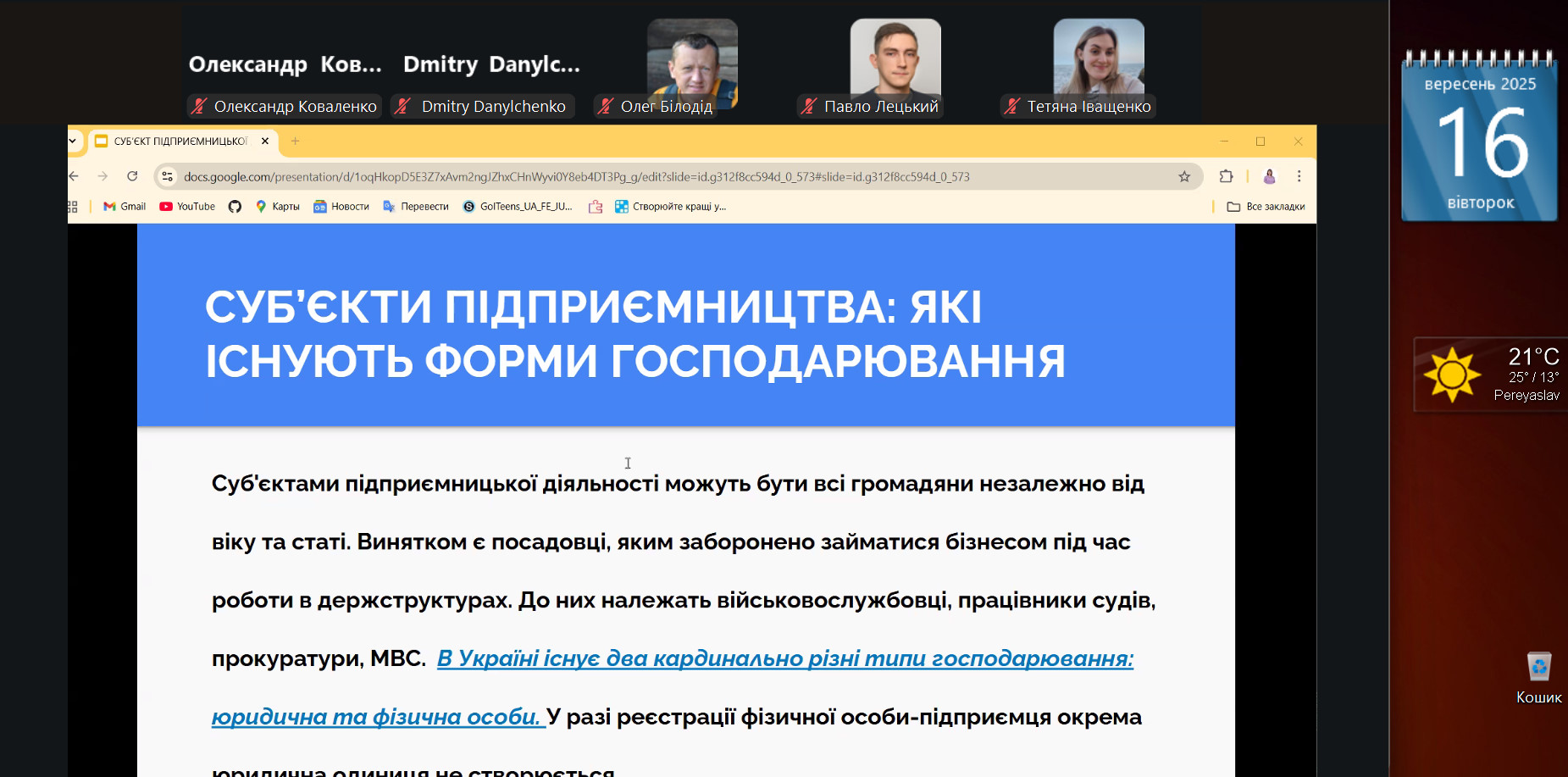Reload the page with the refresh icon
The height and width of the screenshot is (777, 1568).
coord(132,176)
